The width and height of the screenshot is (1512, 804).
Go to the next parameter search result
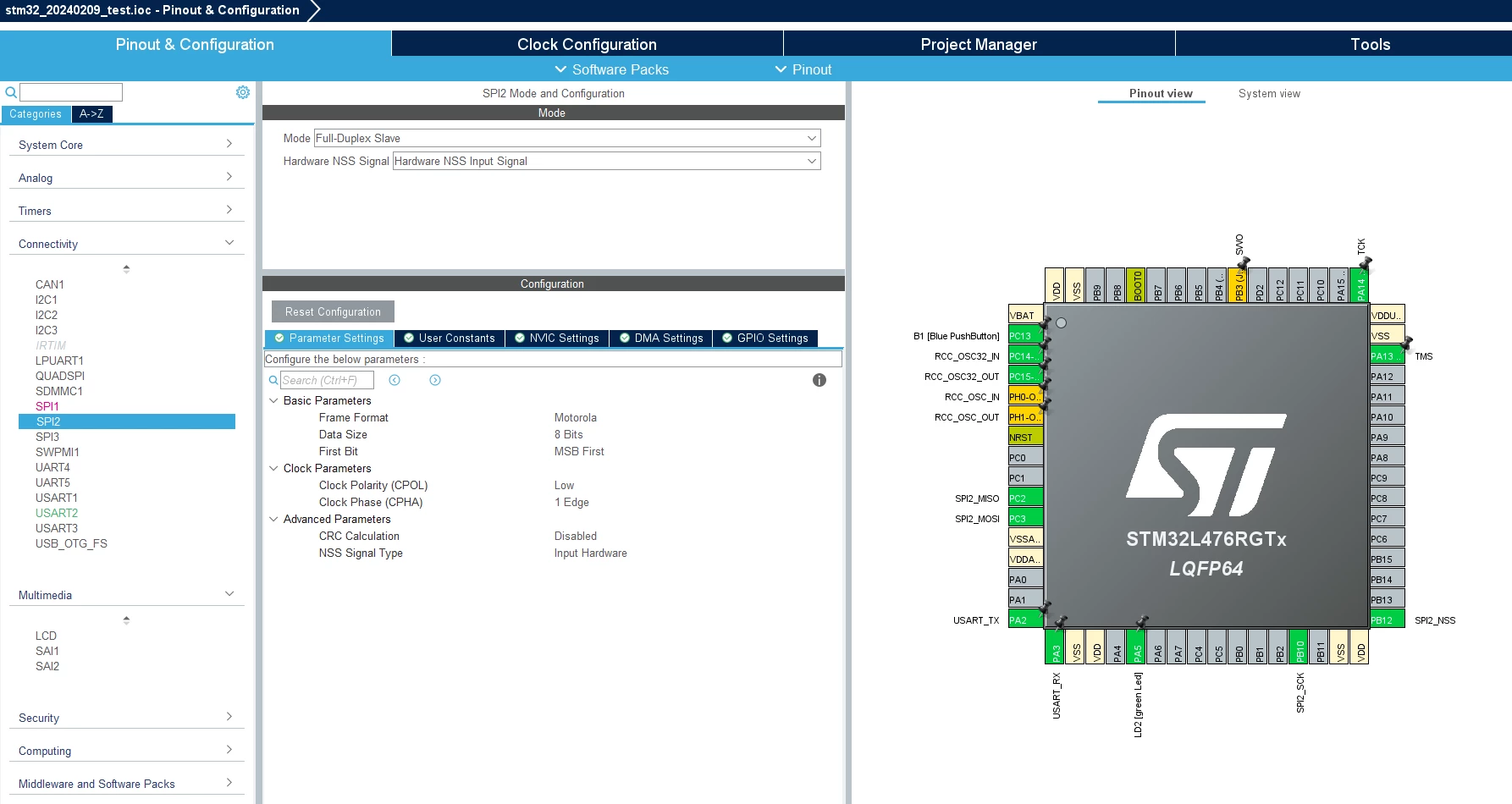[435, 380]
